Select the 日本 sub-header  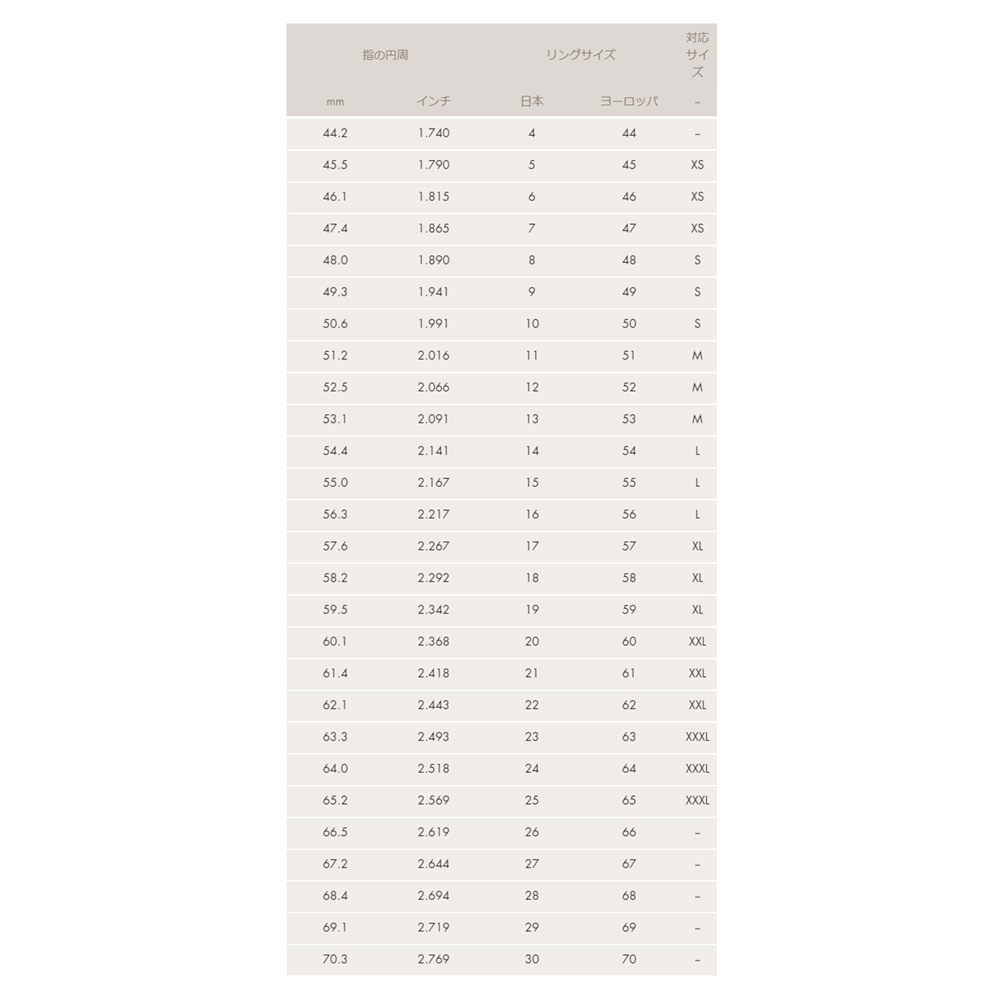pyautogui.click(x=532, y=101)
